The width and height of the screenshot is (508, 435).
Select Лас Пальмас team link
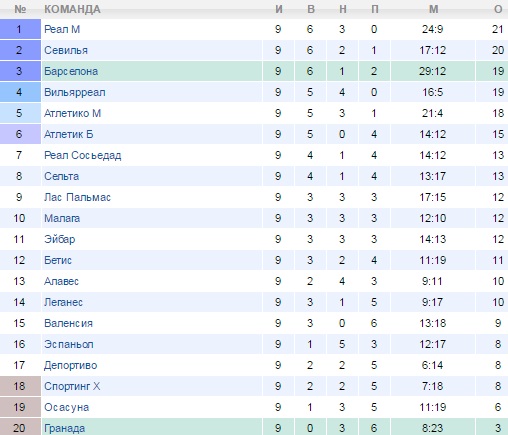pos(77,197)
